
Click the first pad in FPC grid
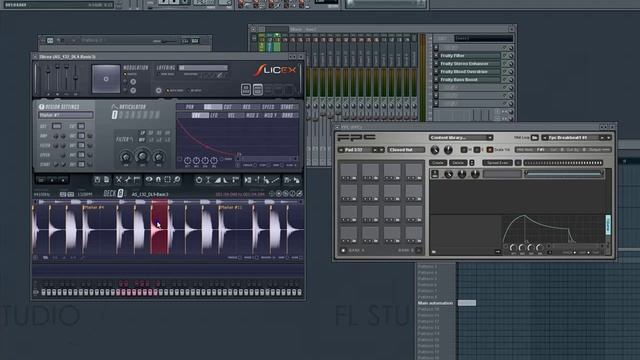(349, 171)
